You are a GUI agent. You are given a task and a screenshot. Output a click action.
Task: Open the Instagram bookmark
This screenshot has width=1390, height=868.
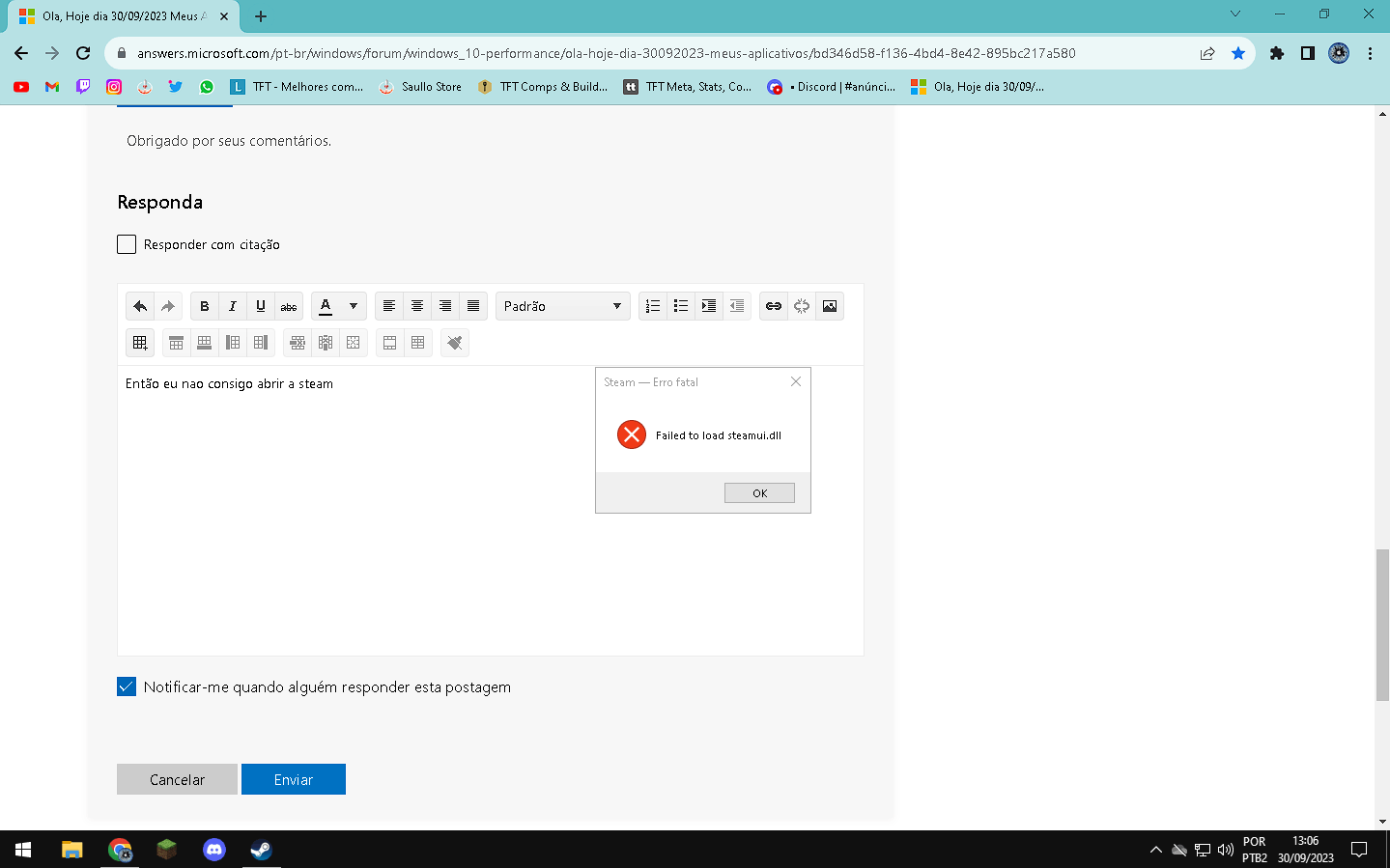pos(114,87)
